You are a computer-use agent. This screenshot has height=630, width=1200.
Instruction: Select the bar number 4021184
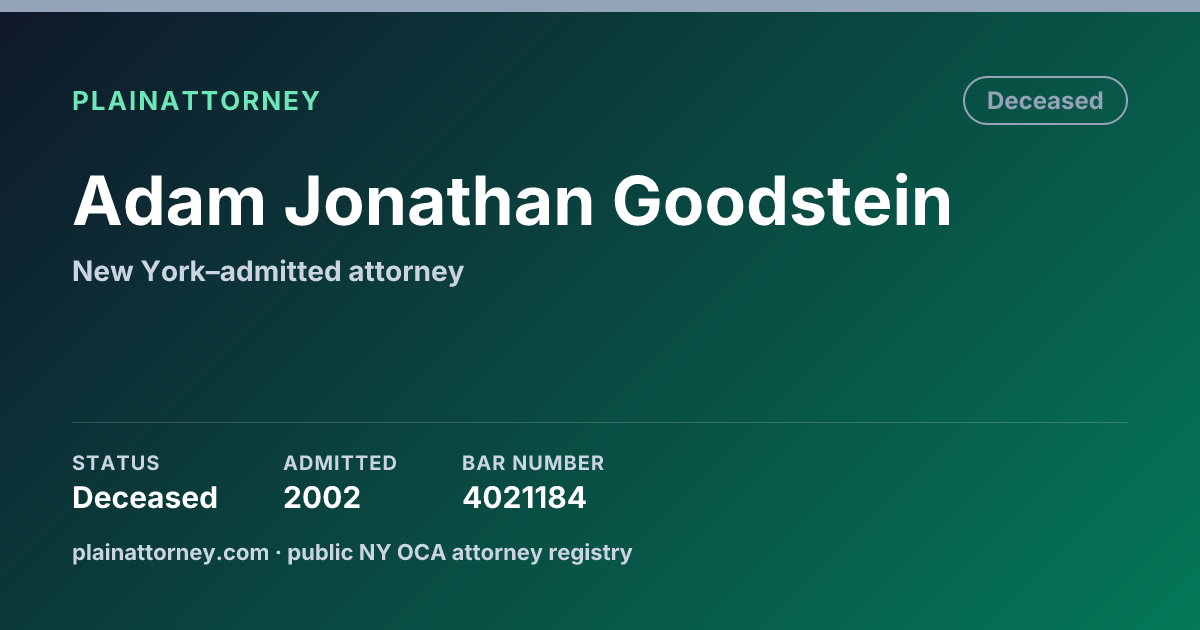[524, 497]
